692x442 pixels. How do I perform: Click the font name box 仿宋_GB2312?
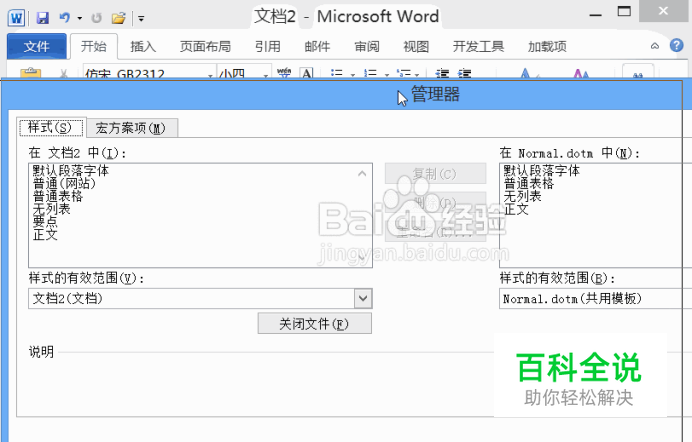pos(149,73)
